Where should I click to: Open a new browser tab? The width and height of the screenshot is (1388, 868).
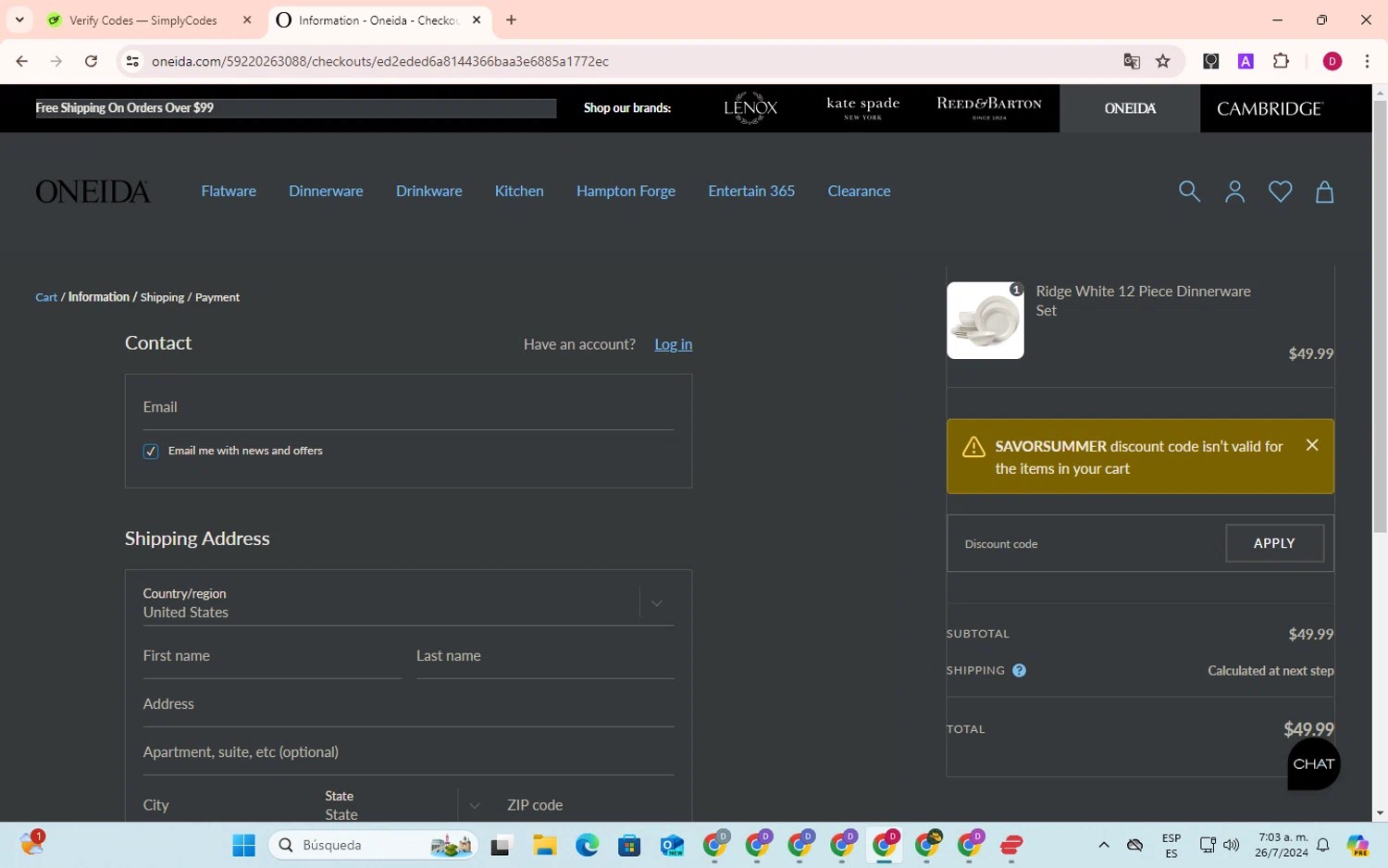point(511,19)
